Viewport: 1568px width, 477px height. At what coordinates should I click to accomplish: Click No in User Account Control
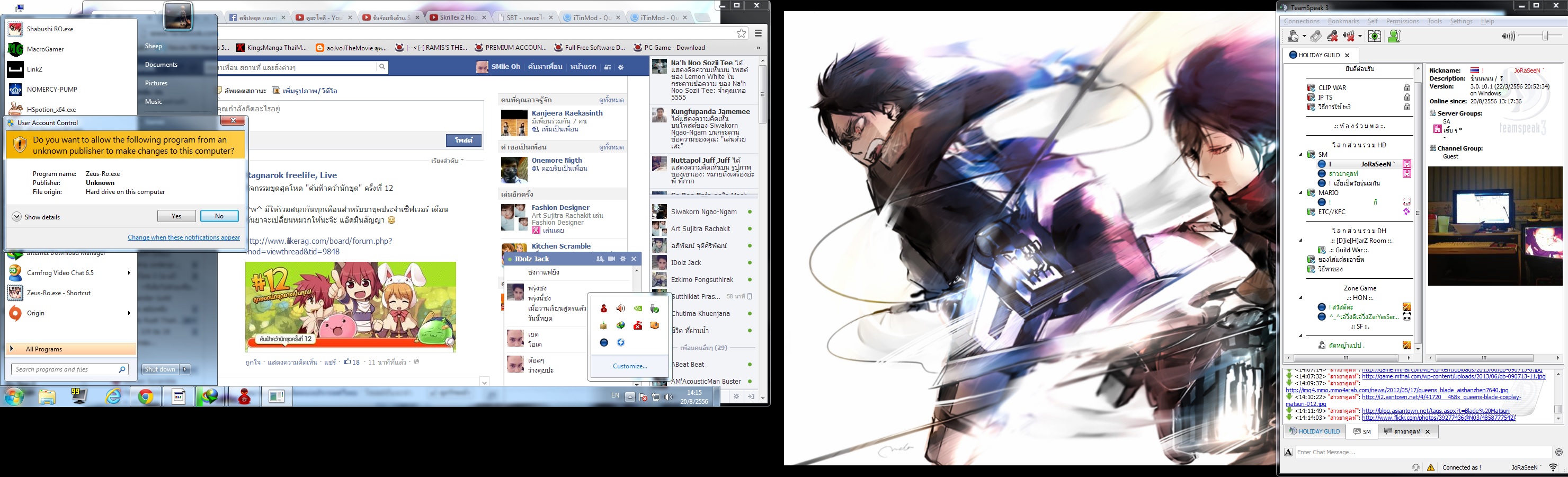click(x=219, y=216)
